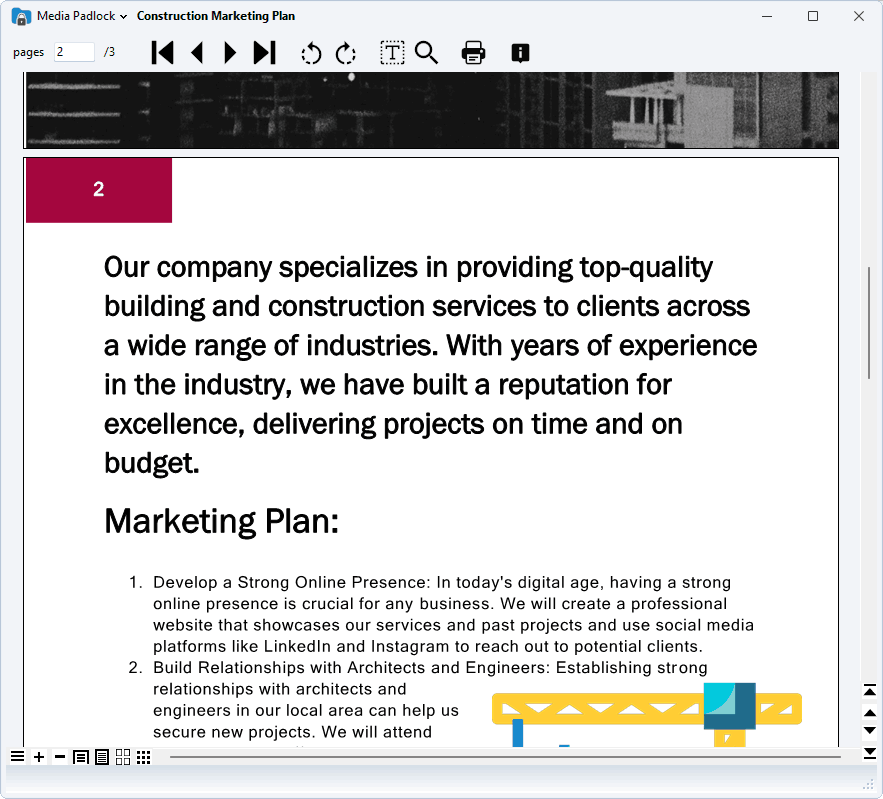883x799 pixels.
Task: Open the hamburger menu in bottom toolbar
Action: [17, 757]
